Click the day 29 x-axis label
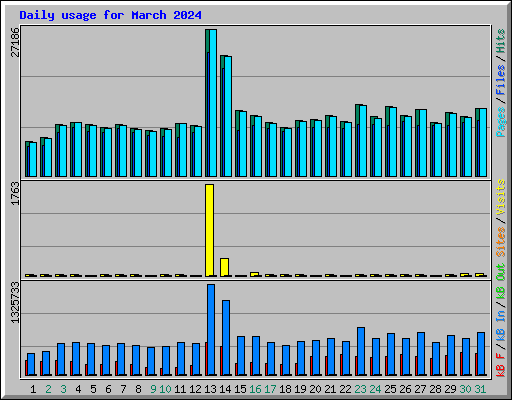 [450, 389]
